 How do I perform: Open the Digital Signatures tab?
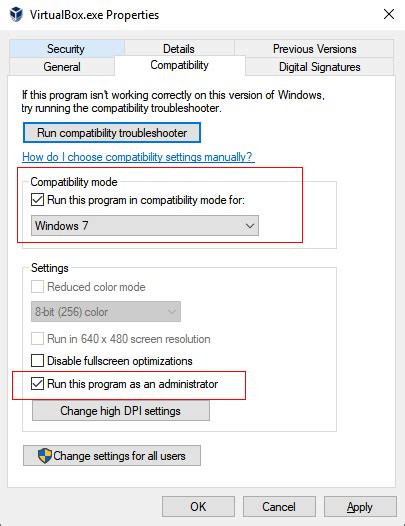[x=319, y=67]
